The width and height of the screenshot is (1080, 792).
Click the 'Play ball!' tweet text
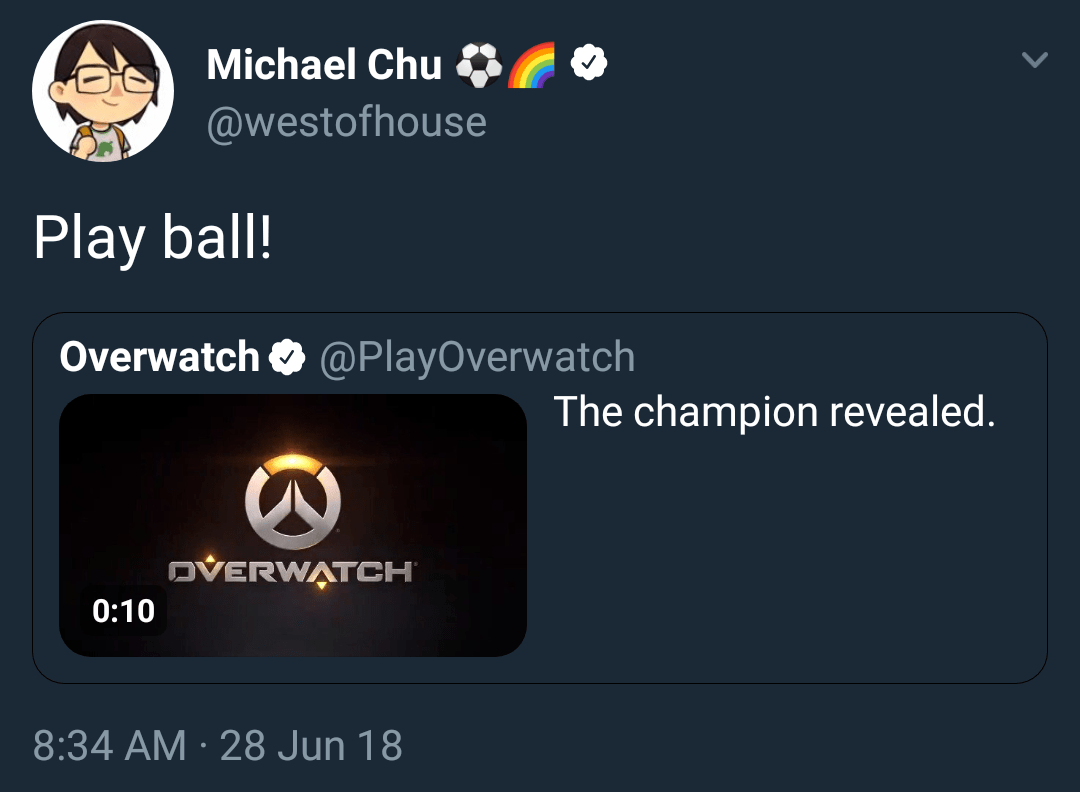(x=153, y=238)
